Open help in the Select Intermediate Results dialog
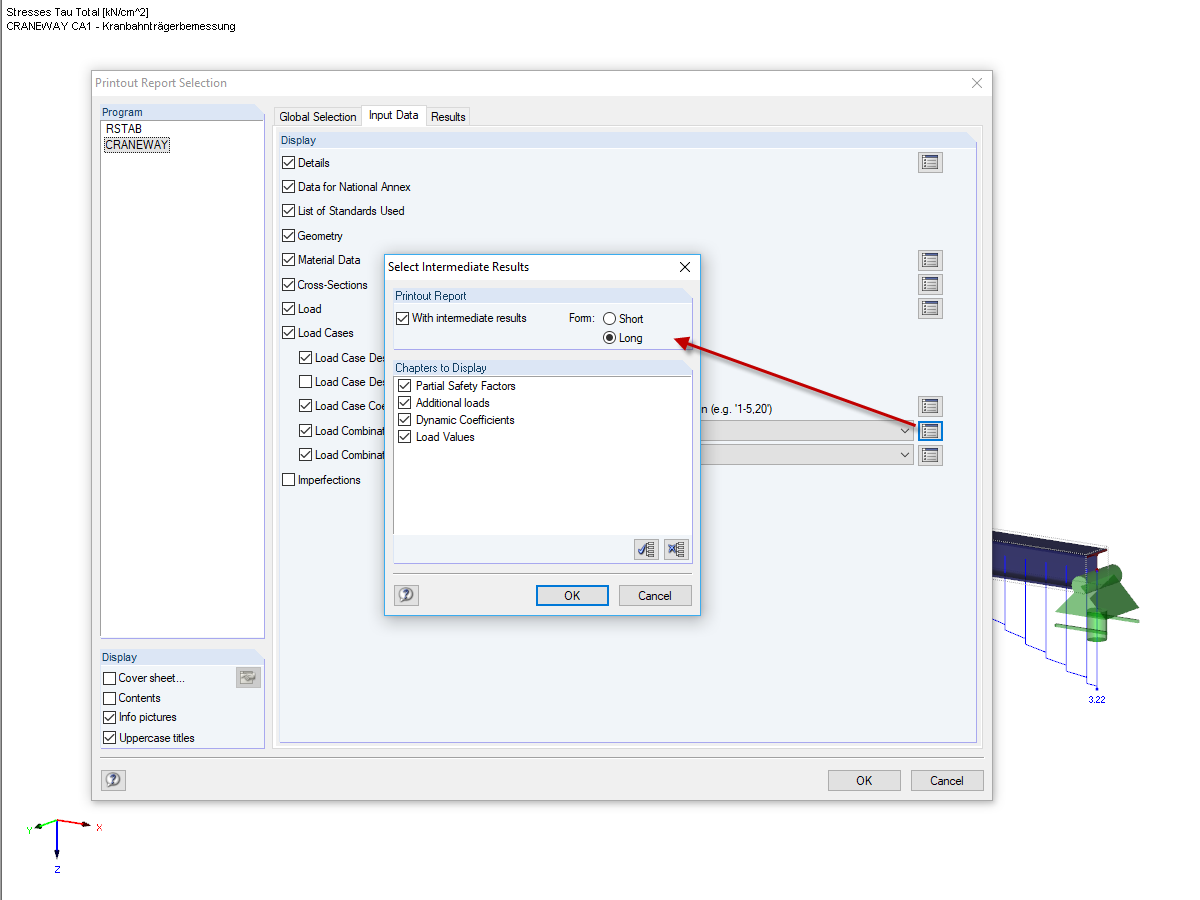The width and height of the screenshot is (1200, 900). pos(405,594)
